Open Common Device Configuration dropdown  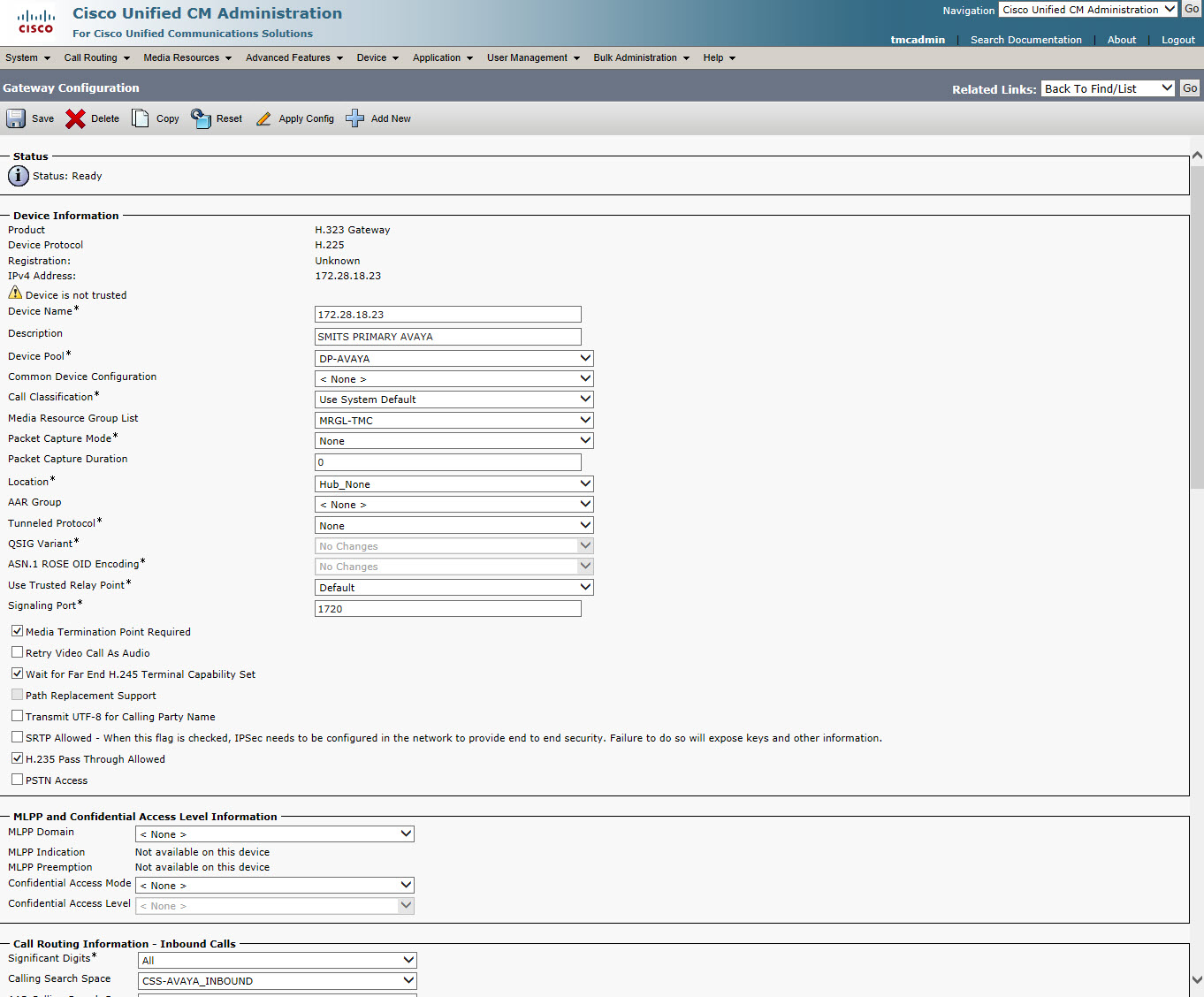click(x=454, y=379)
